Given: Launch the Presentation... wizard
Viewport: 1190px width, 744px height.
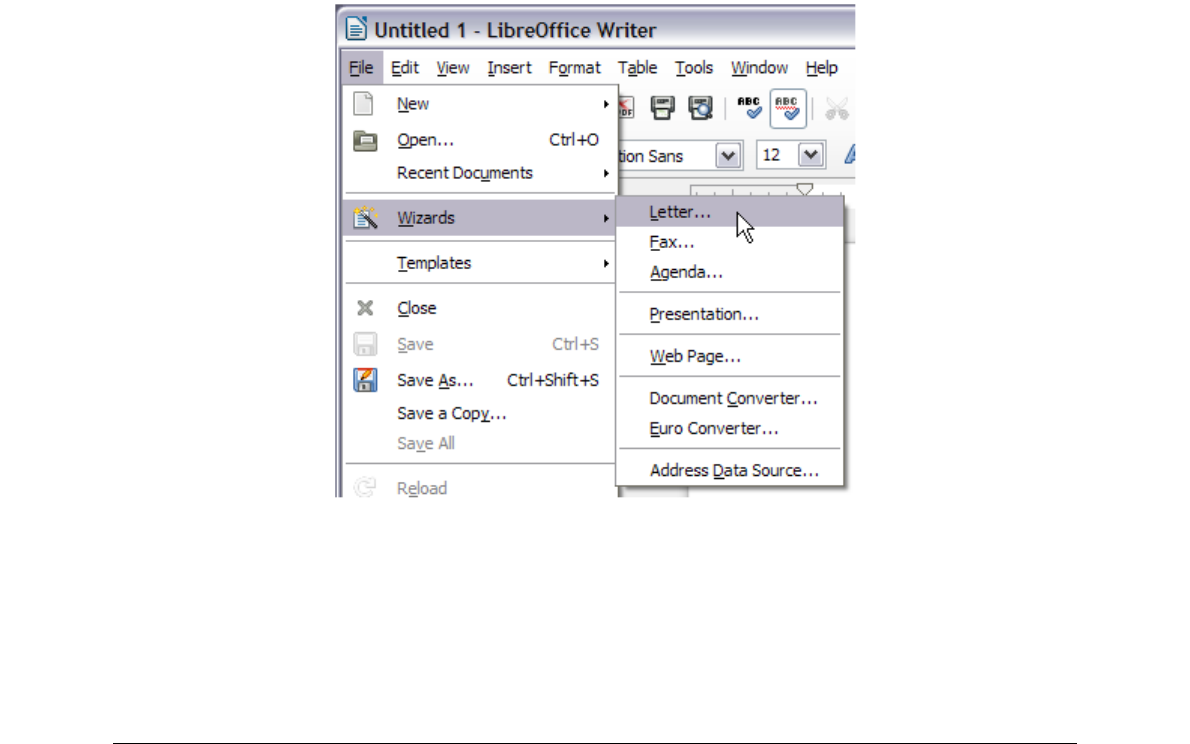Looking at the screenshot, I should click(730, 314).
